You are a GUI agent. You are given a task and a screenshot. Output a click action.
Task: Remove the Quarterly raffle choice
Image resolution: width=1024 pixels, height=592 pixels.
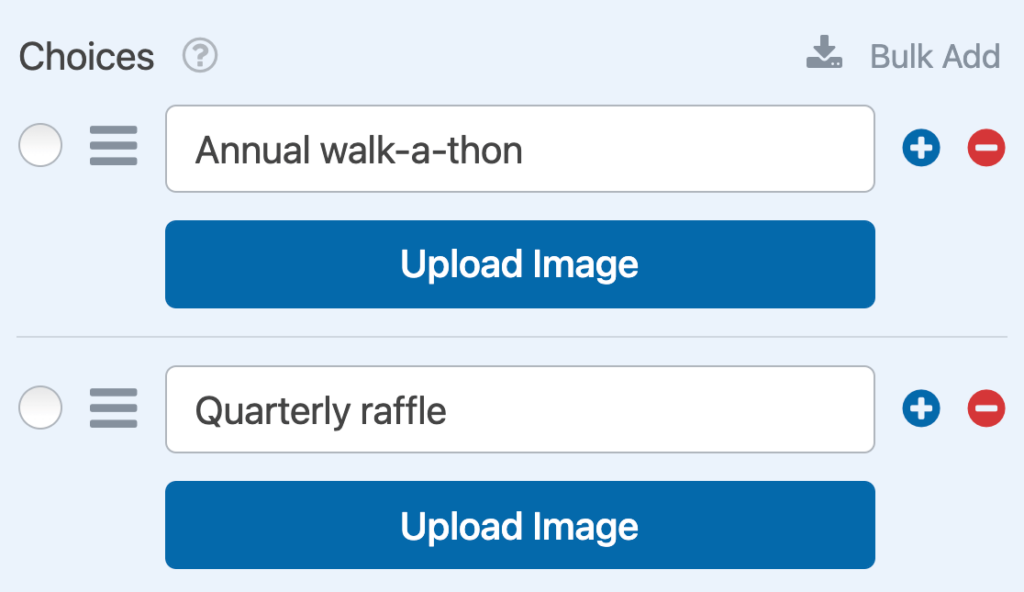(986, 408)
